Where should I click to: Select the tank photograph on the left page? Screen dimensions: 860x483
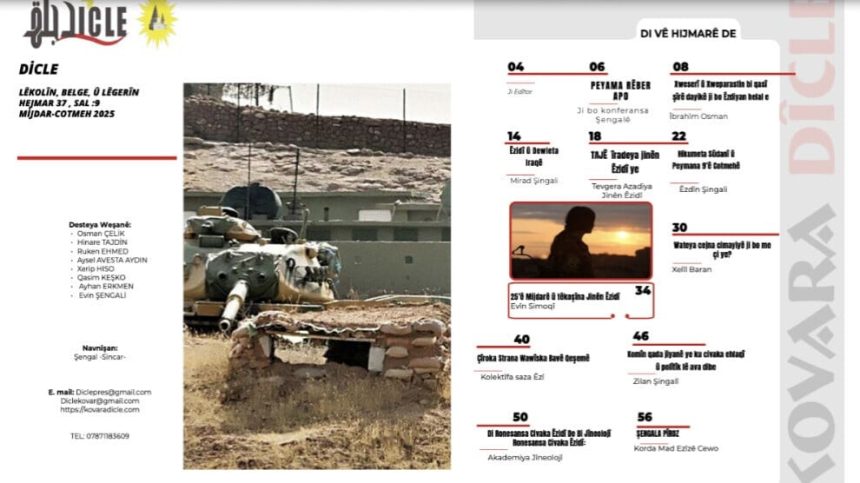click(316, 276)
